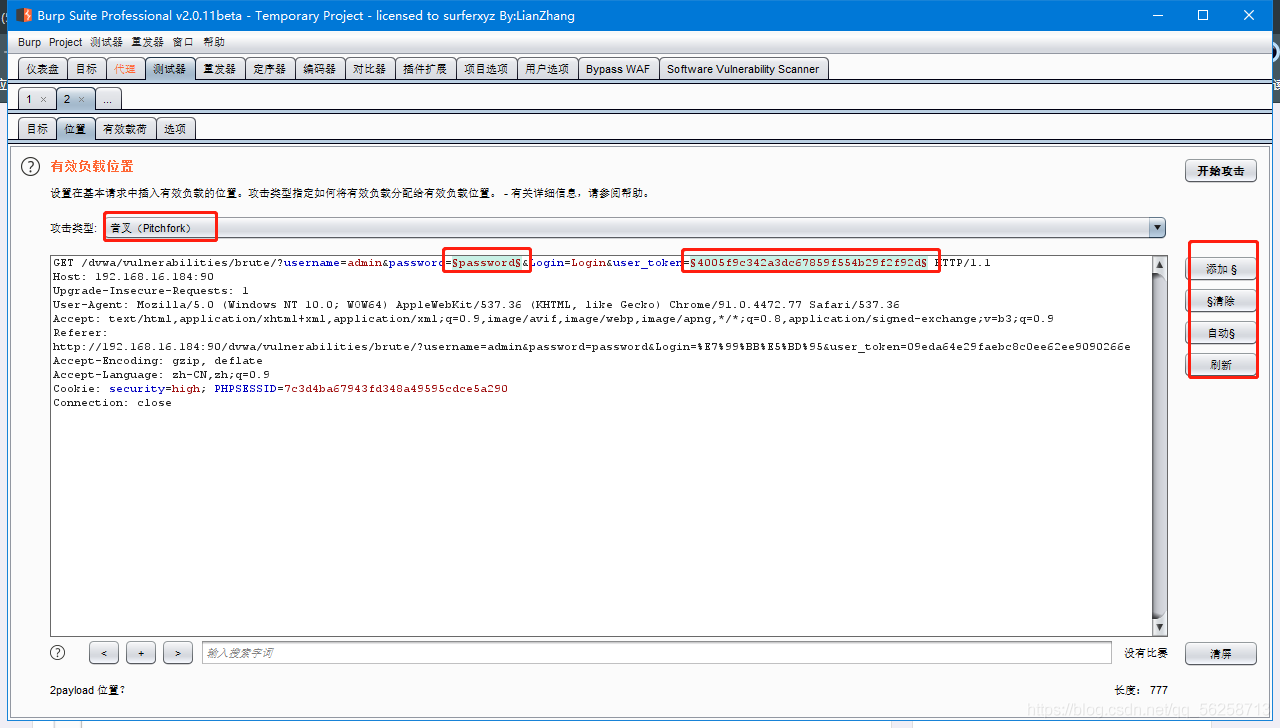Switch to the main 目标 tab

[87, 69]
